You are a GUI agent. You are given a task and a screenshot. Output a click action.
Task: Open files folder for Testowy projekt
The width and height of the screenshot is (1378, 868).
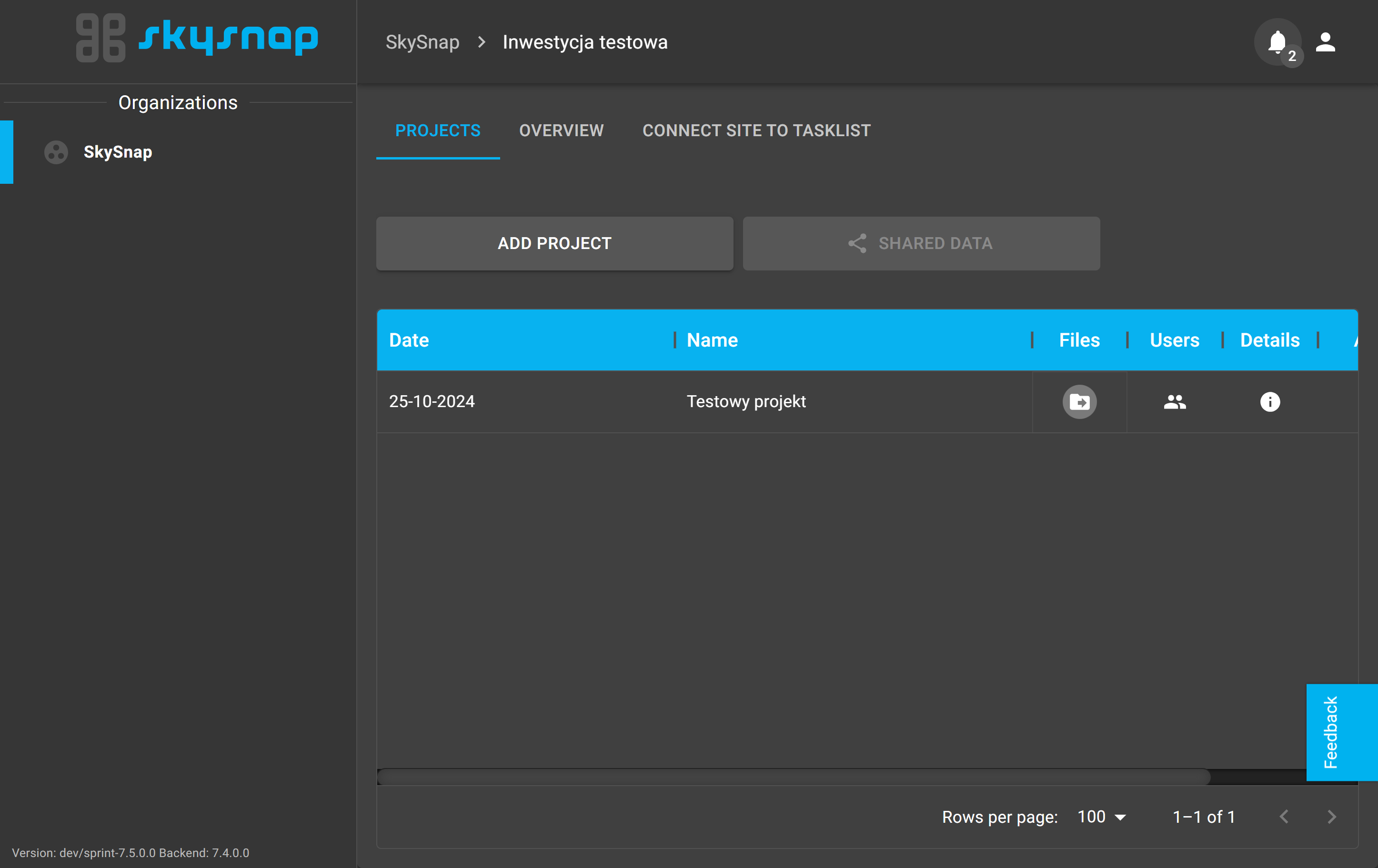(1079, 402)
